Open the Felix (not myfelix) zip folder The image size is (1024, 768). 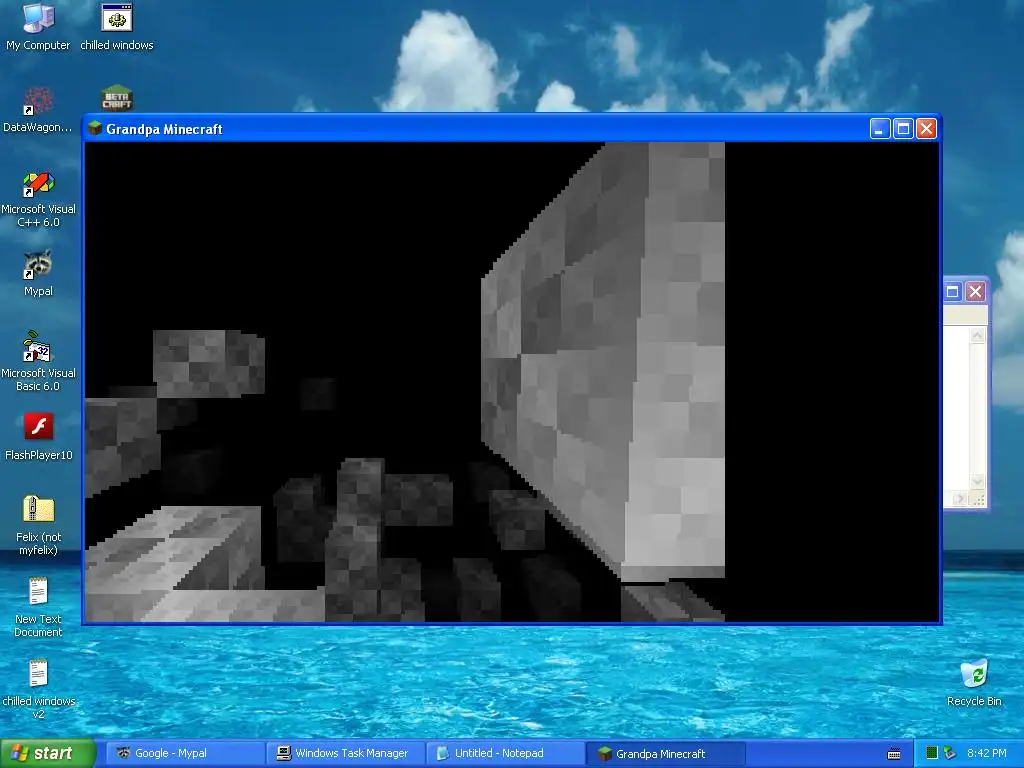point(38,526)
